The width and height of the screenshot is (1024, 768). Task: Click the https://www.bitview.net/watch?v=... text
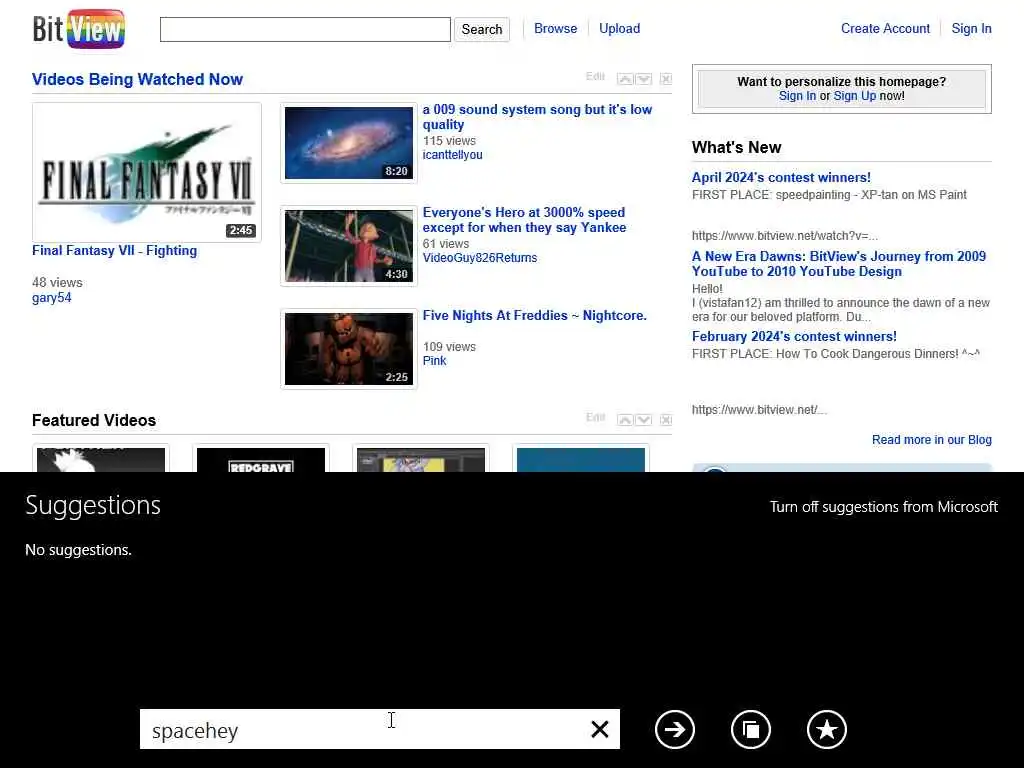coord(784,236)
